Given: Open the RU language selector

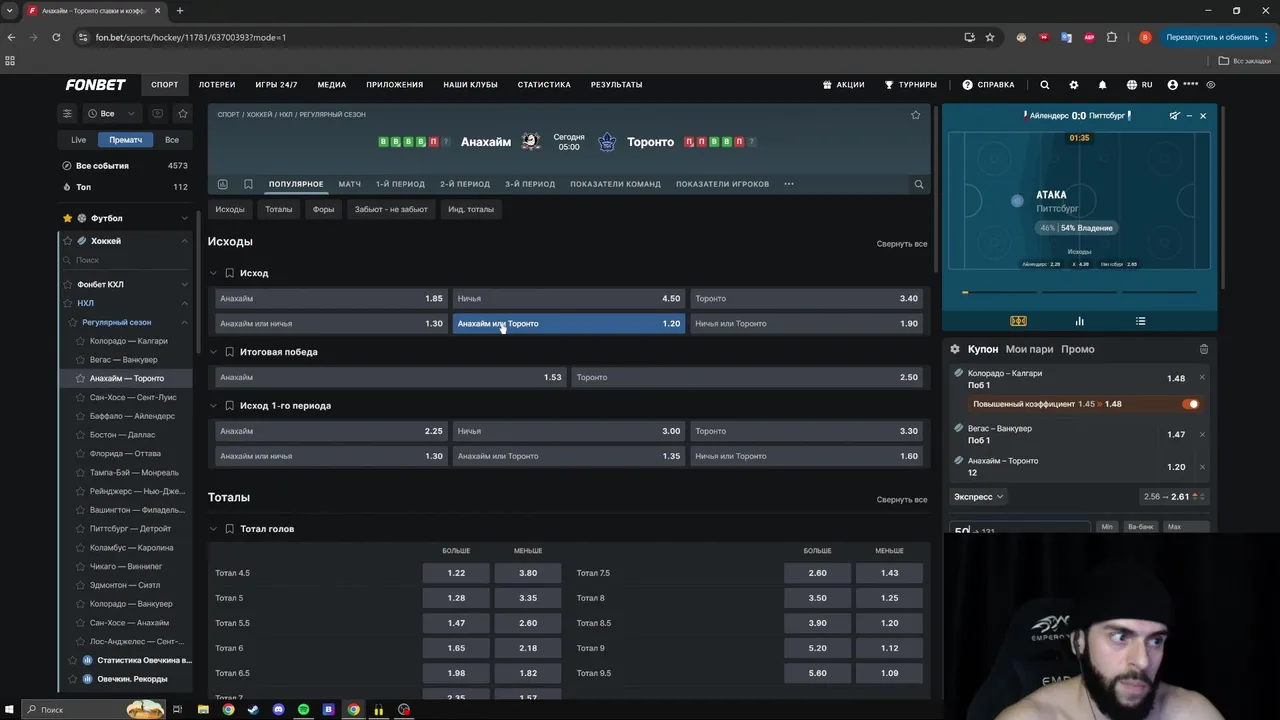Looking at the screenshot, I should [1139, 85].
